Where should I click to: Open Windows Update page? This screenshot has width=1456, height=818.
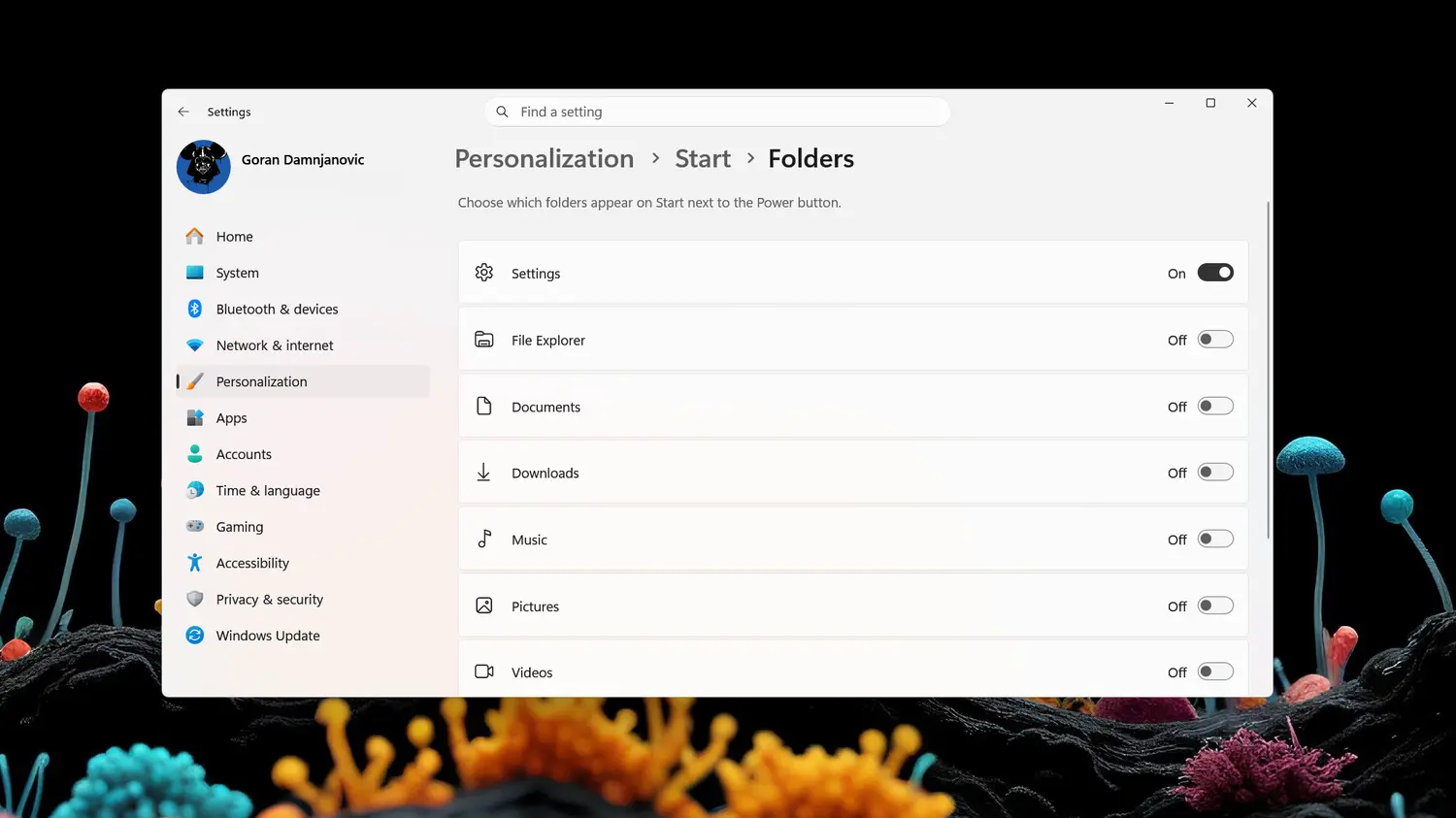(303, 636)
